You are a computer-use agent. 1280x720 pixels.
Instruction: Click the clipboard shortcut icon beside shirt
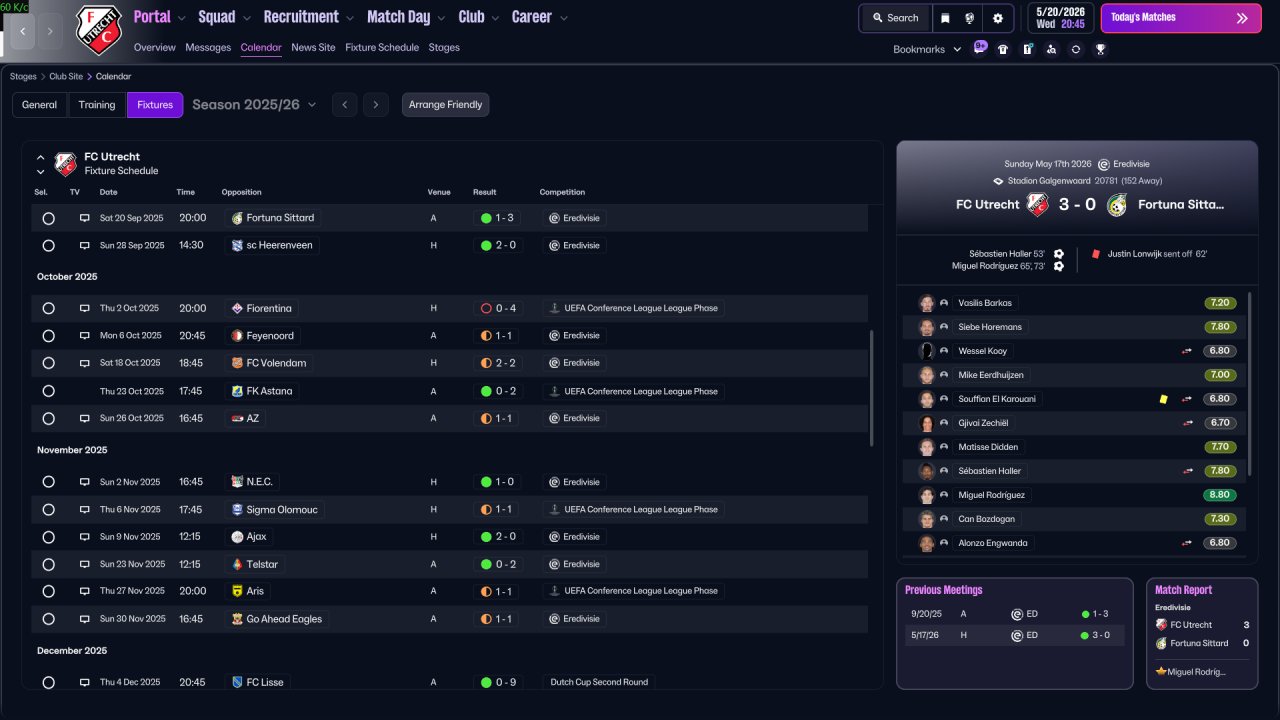pos(1027,49)
